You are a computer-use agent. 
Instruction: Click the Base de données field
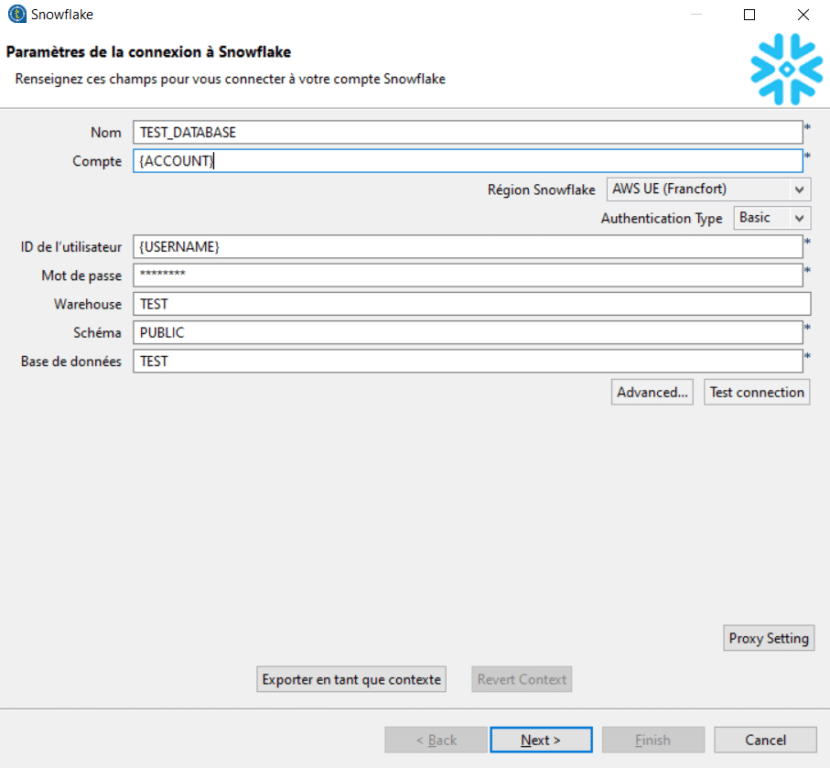coord(468,361)
